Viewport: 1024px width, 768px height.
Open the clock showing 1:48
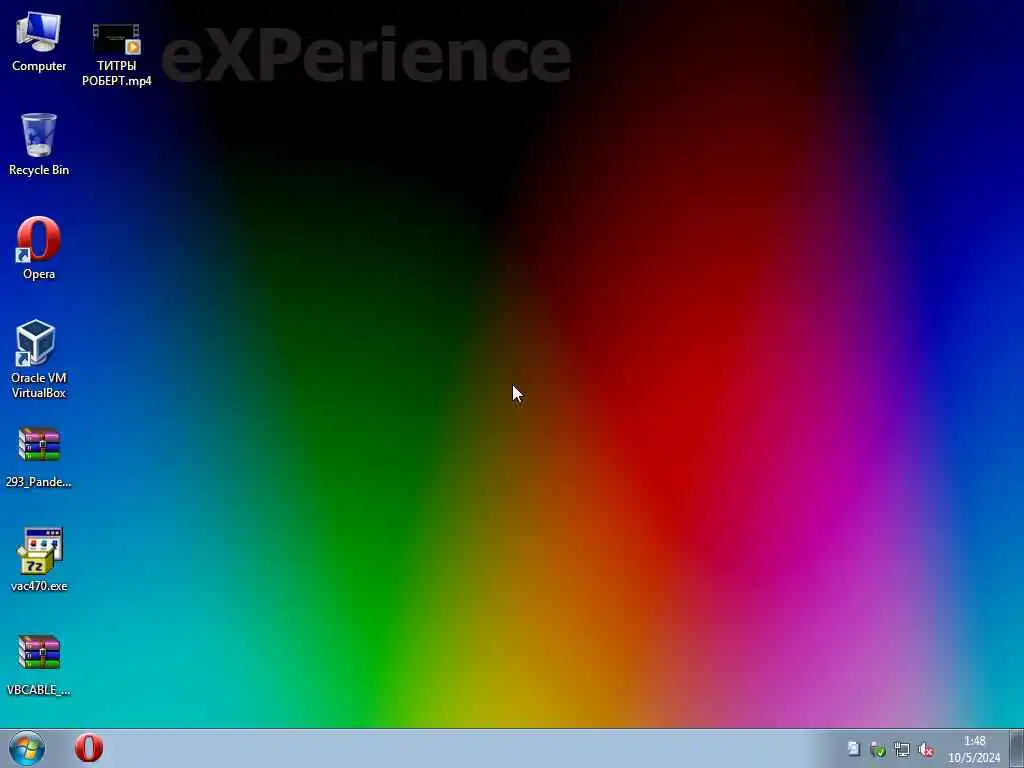coord(974,749)
